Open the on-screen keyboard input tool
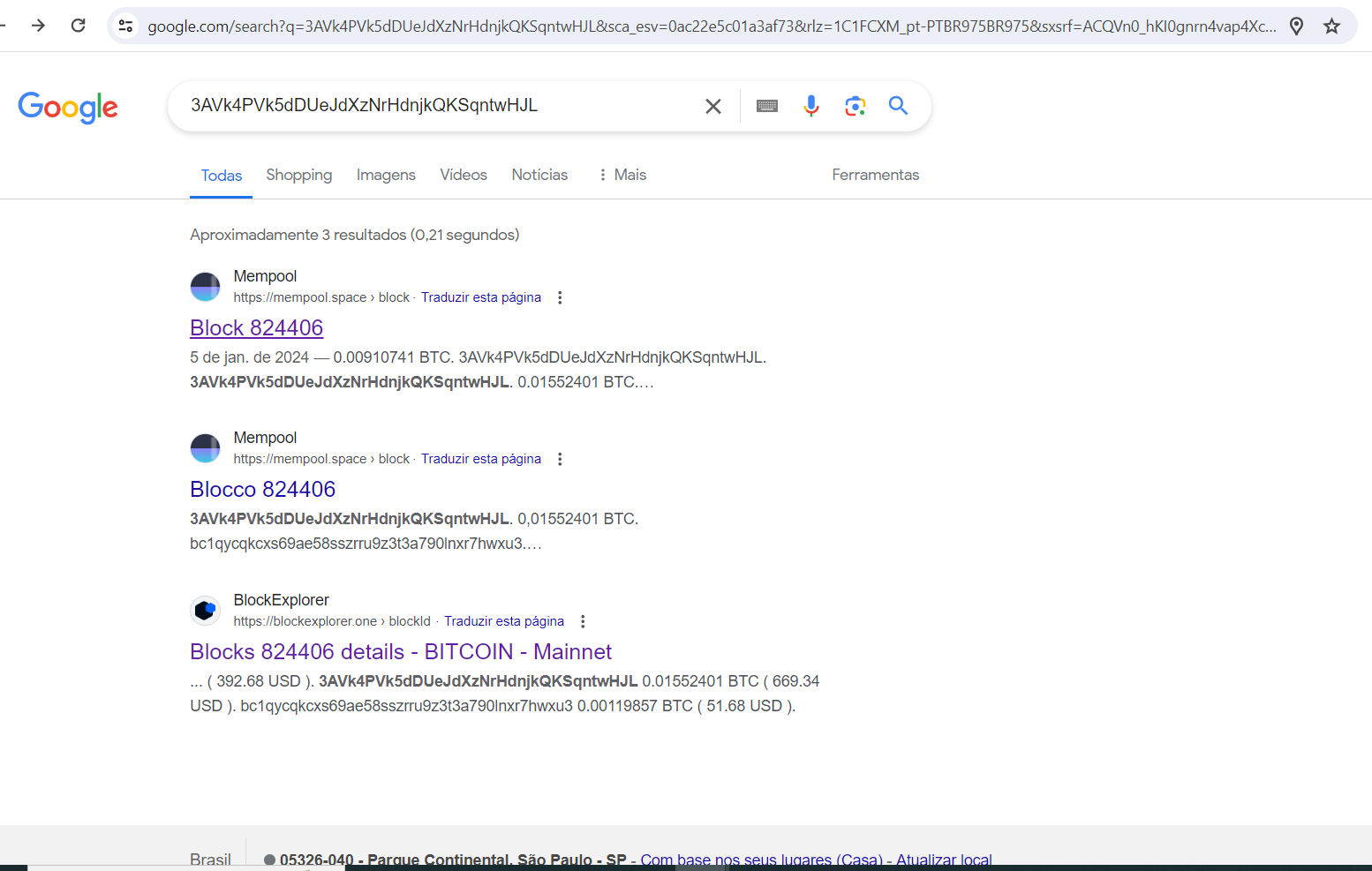 767,106
